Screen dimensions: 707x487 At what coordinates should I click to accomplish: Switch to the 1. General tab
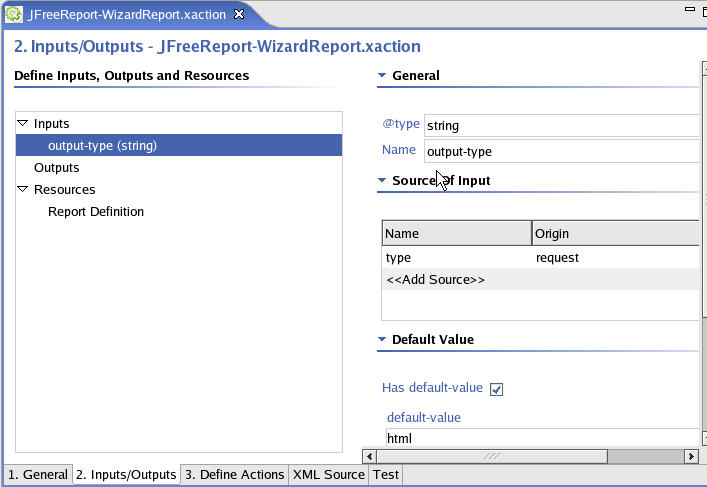pyautogui.click(x=38, y=474)
